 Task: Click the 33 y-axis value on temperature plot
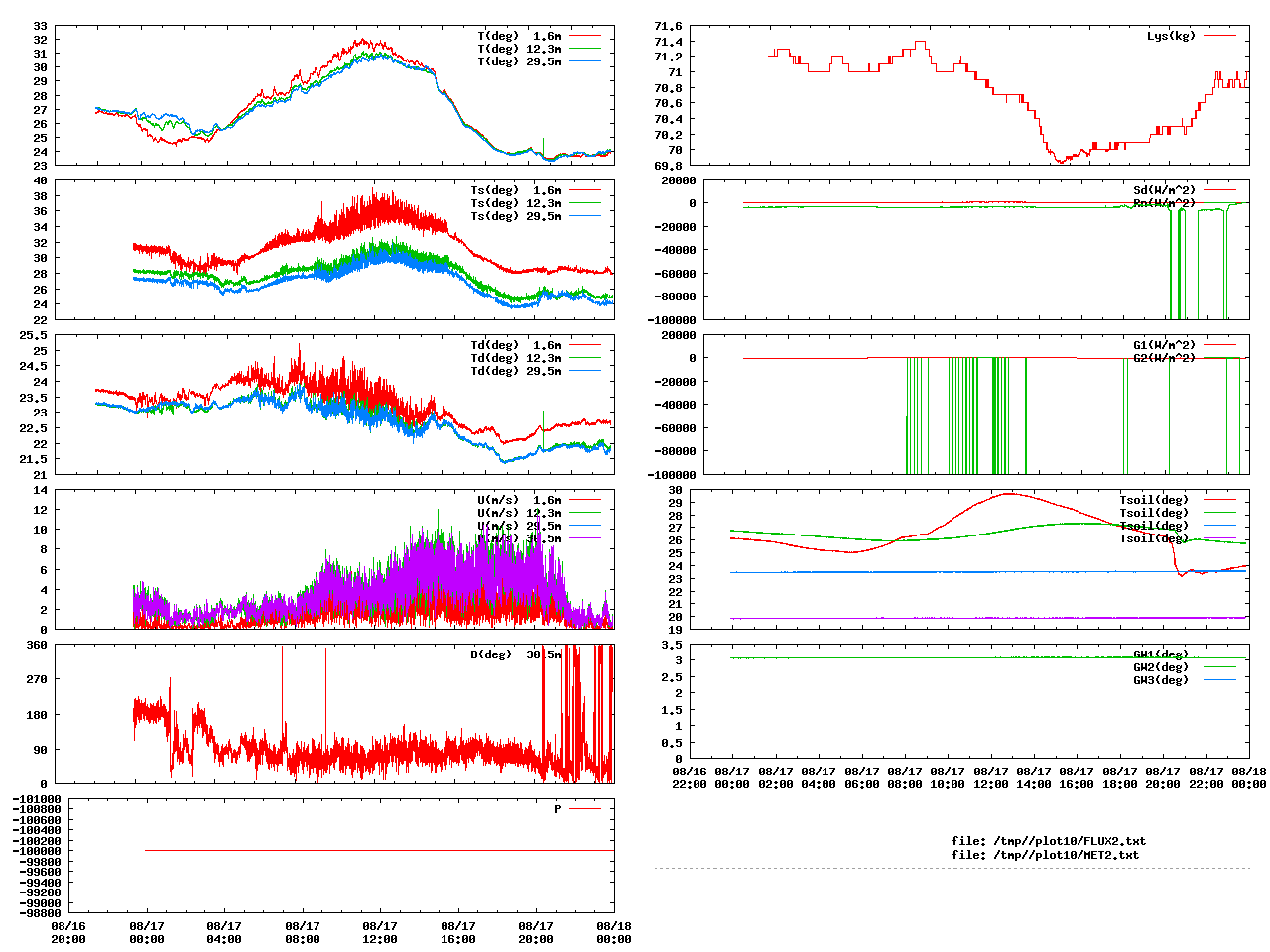(41, 26)
